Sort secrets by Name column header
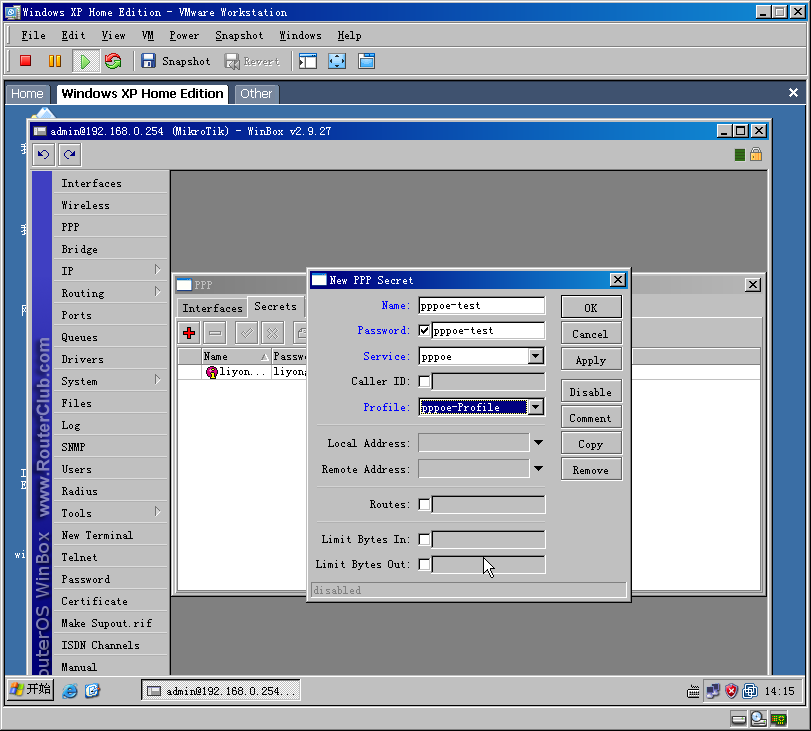 236,356
